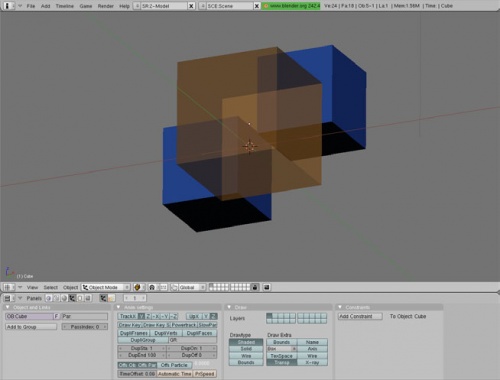
Task: Toggle the Wire drawtype button
Action: click(246, 356)
